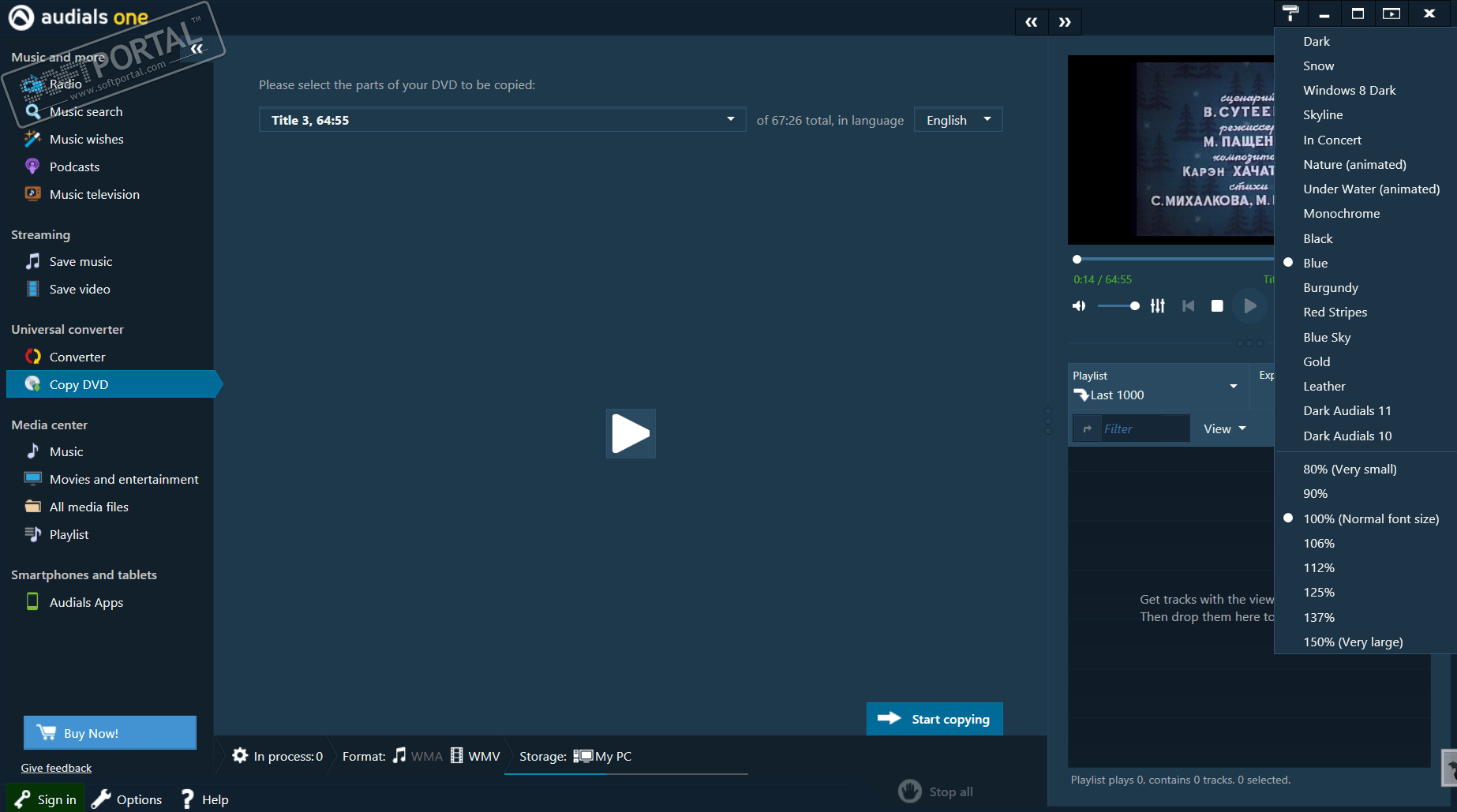Open the Playlist Last 1000 dropdown

coord(1158,386)
